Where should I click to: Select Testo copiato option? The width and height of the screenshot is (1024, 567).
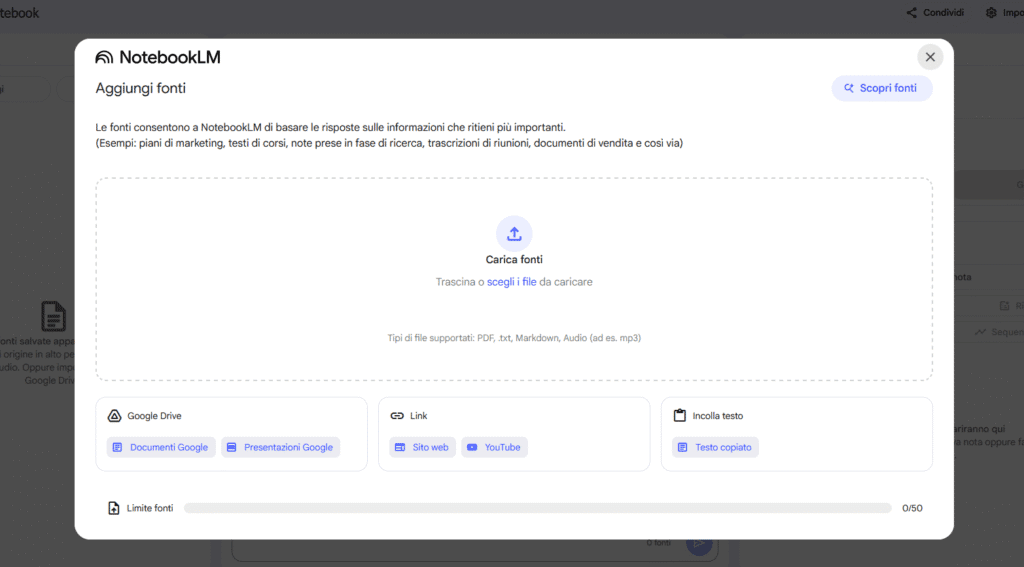coord(715,447)
